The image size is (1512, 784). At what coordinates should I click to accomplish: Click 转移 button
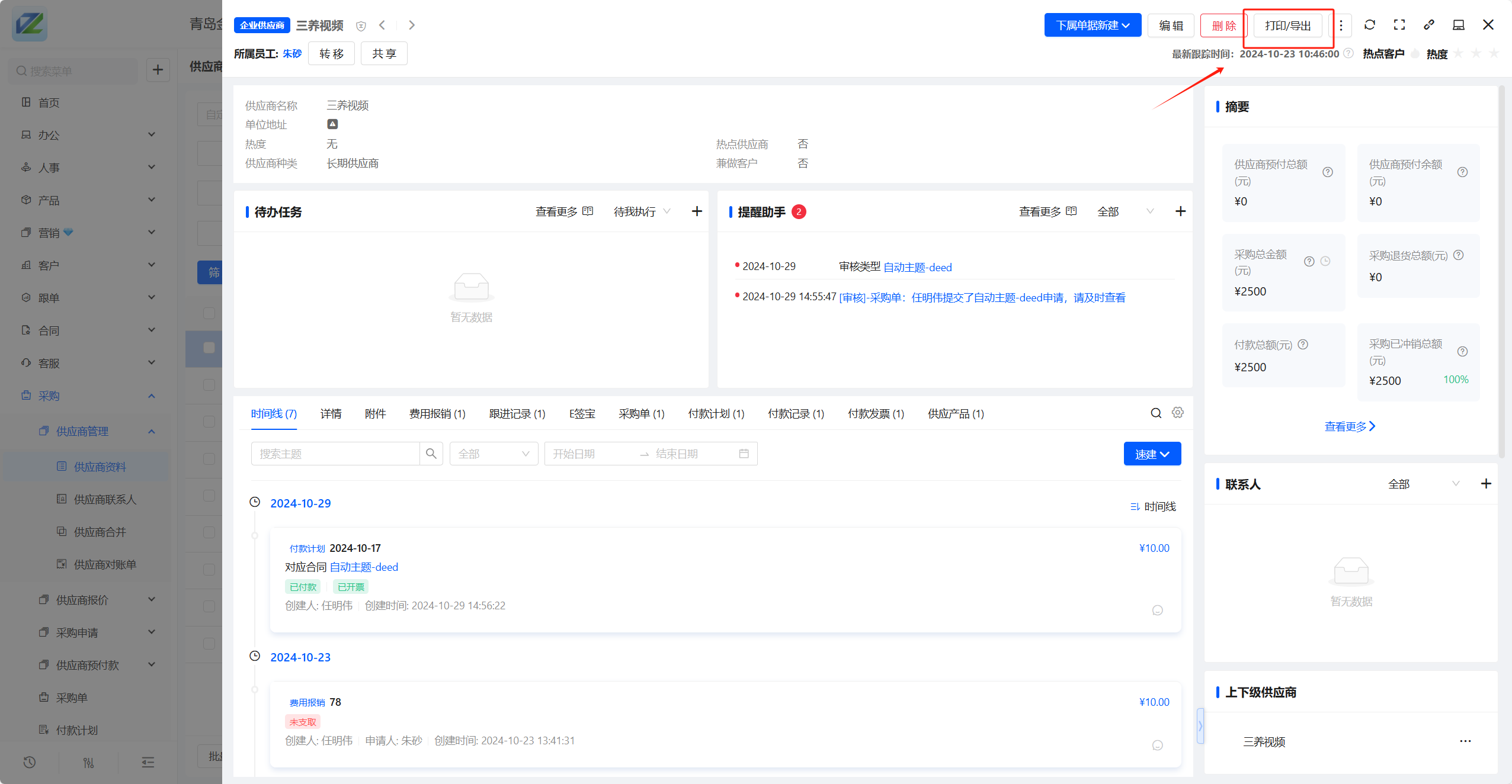pos(331,53)
